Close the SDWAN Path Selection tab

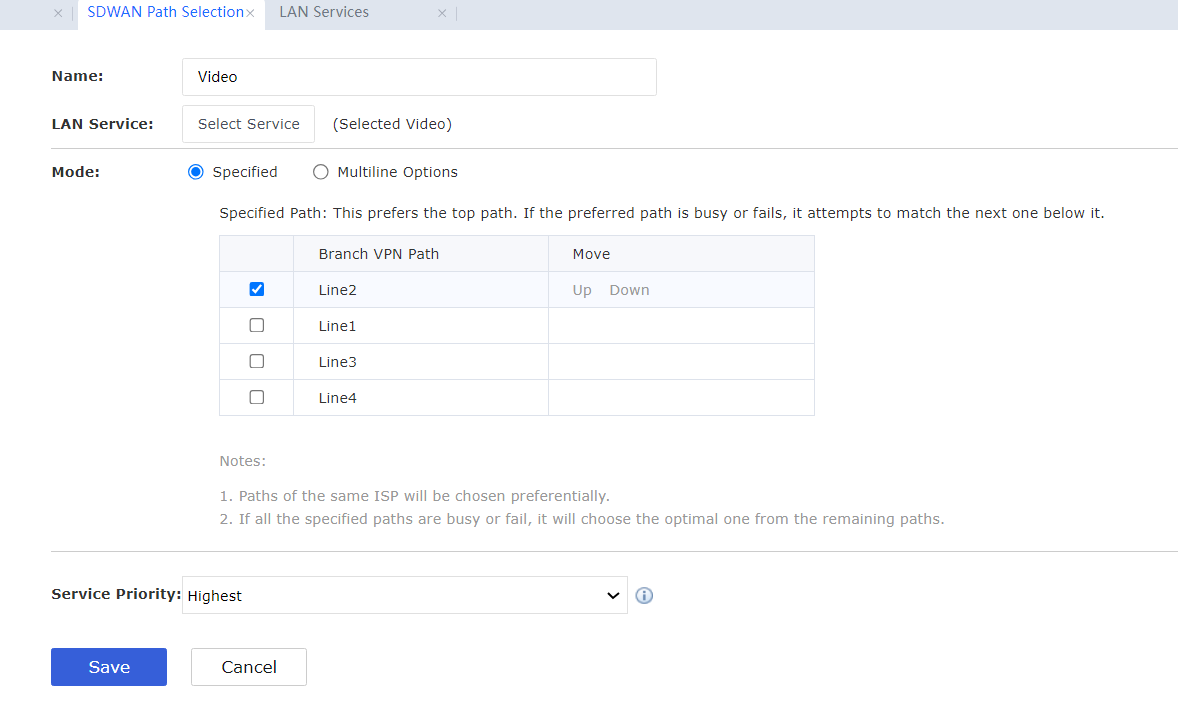coord(250,14)
